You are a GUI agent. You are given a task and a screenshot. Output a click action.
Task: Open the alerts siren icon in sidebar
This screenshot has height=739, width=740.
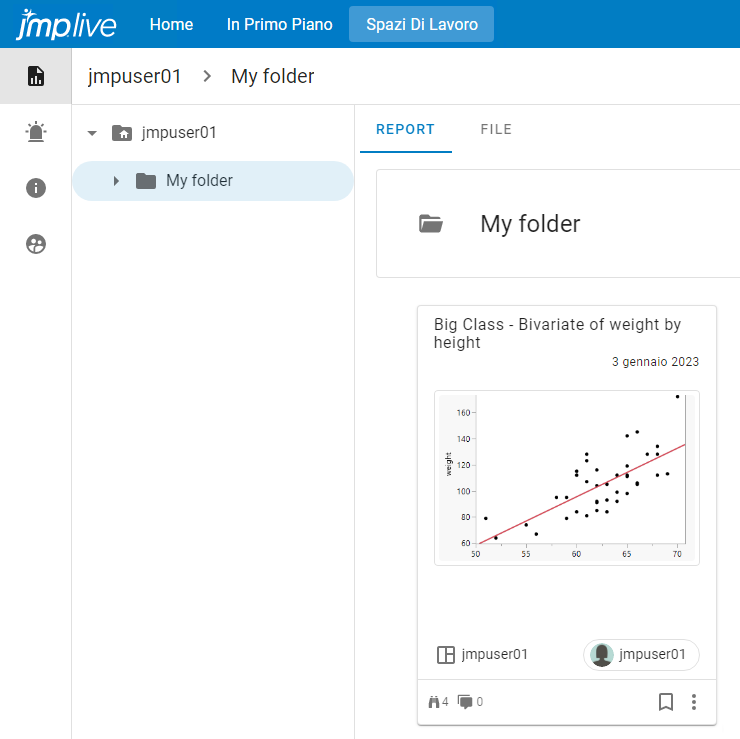point(36,132)
